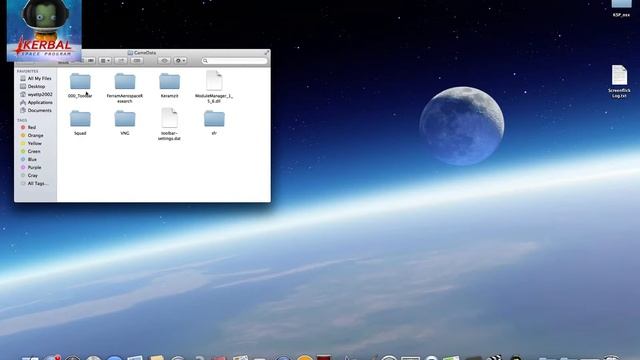Select the ModuleManager dll file
This screenshot has width=640, height=360.
click(214, 80)
